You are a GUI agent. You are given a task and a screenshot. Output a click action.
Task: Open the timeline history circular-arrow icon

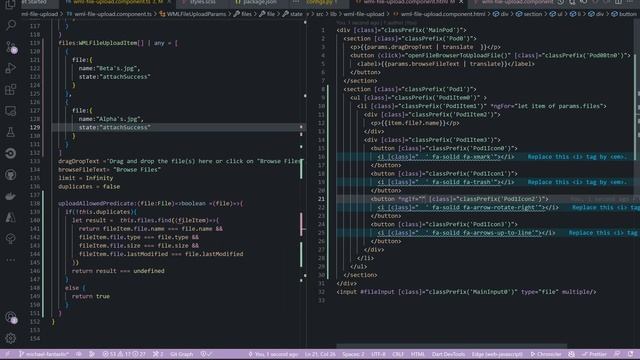coord(11,153)
